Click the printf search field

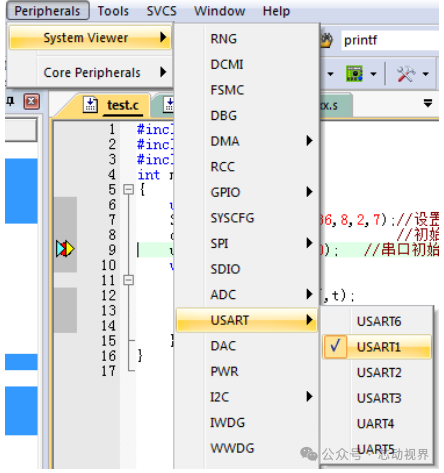pyautogui.click(x=391, y=40)
